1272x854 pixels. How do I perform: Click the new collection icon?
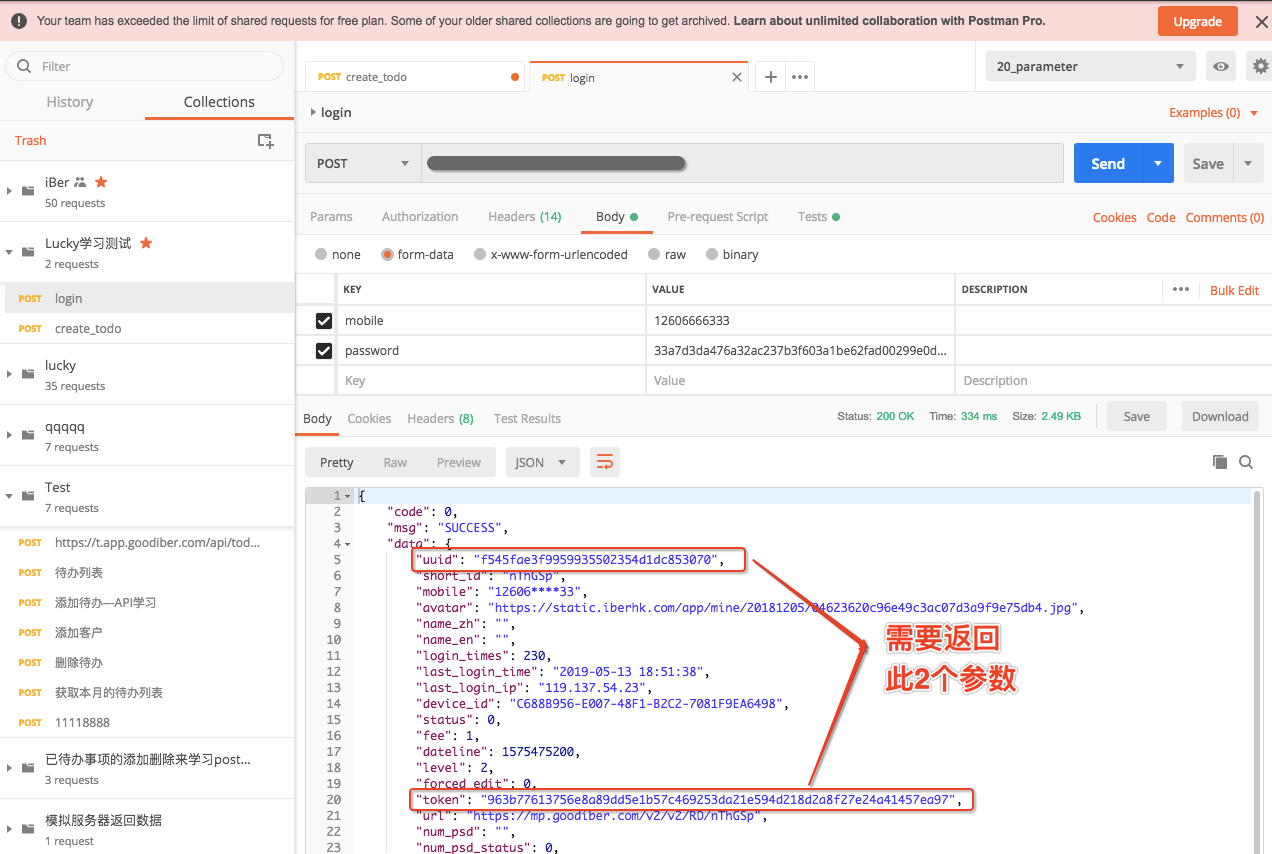pos(265,141)
